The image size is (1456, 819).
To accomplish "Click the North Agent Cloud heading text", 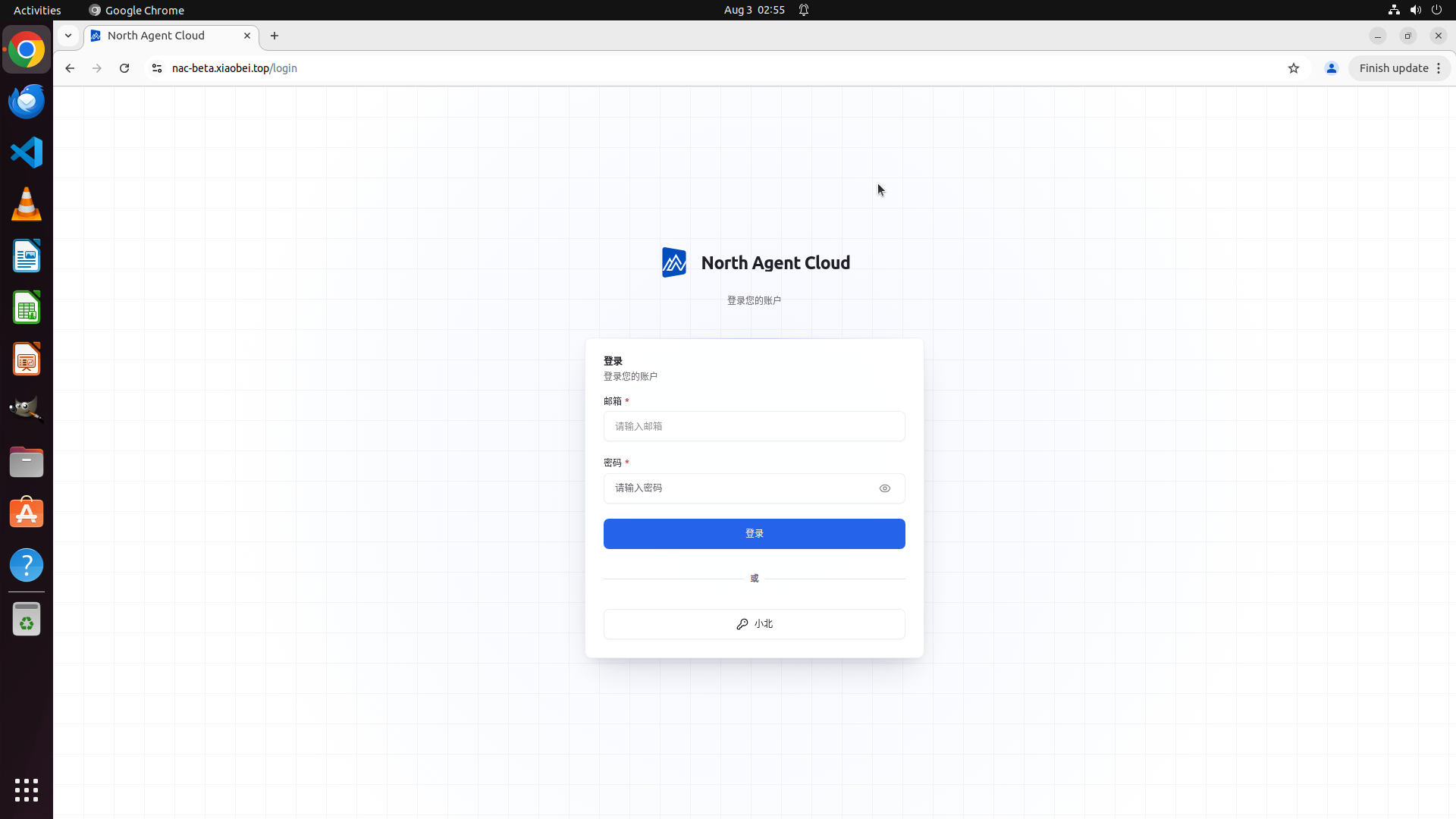I will (x=776, y=263).
